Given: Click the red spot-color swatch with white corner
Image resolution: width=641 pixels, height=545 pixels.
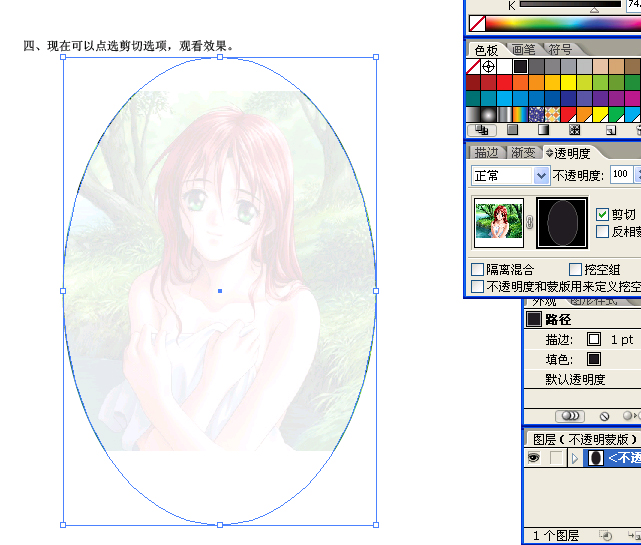Looking at the screenshot, I should [x=568, y=114].
